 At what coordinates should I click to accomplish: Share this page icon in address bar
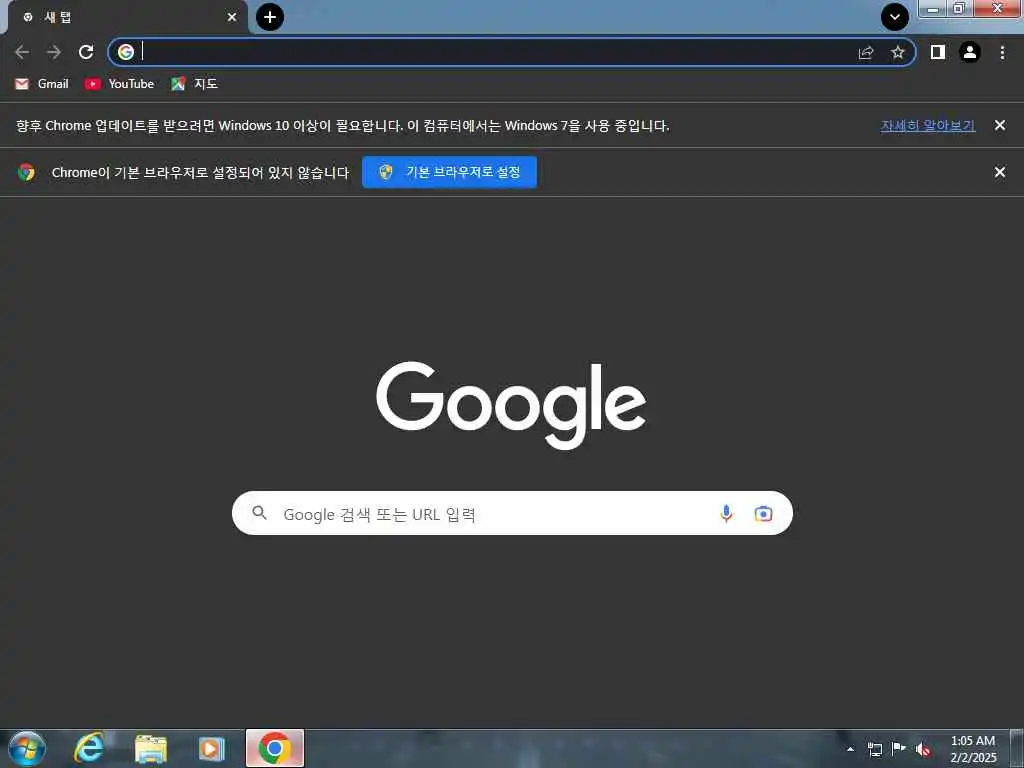pos(866,52)
